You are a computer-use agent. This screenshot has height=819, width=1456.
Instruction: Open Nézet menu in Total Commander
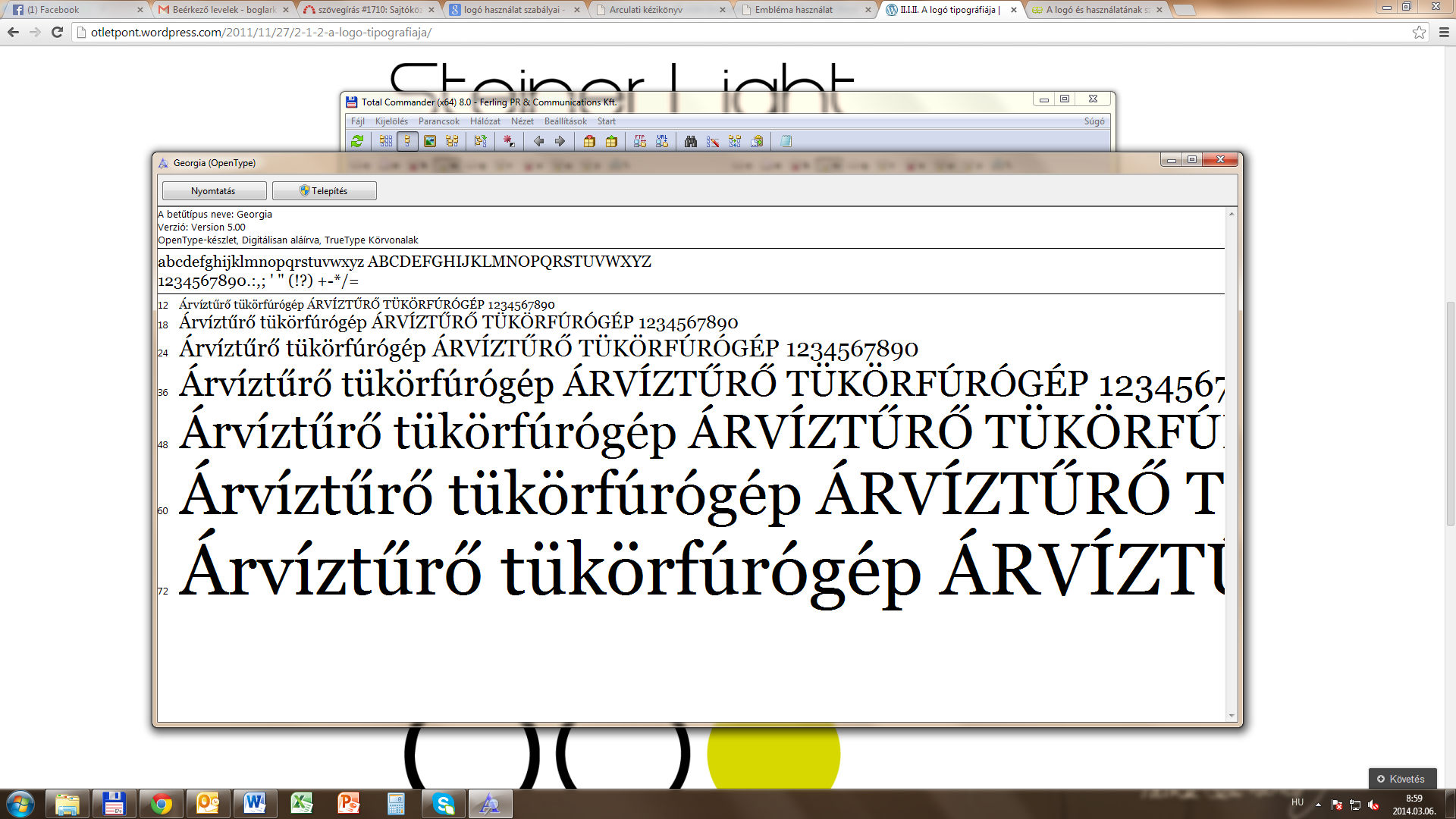click(522, 121)
